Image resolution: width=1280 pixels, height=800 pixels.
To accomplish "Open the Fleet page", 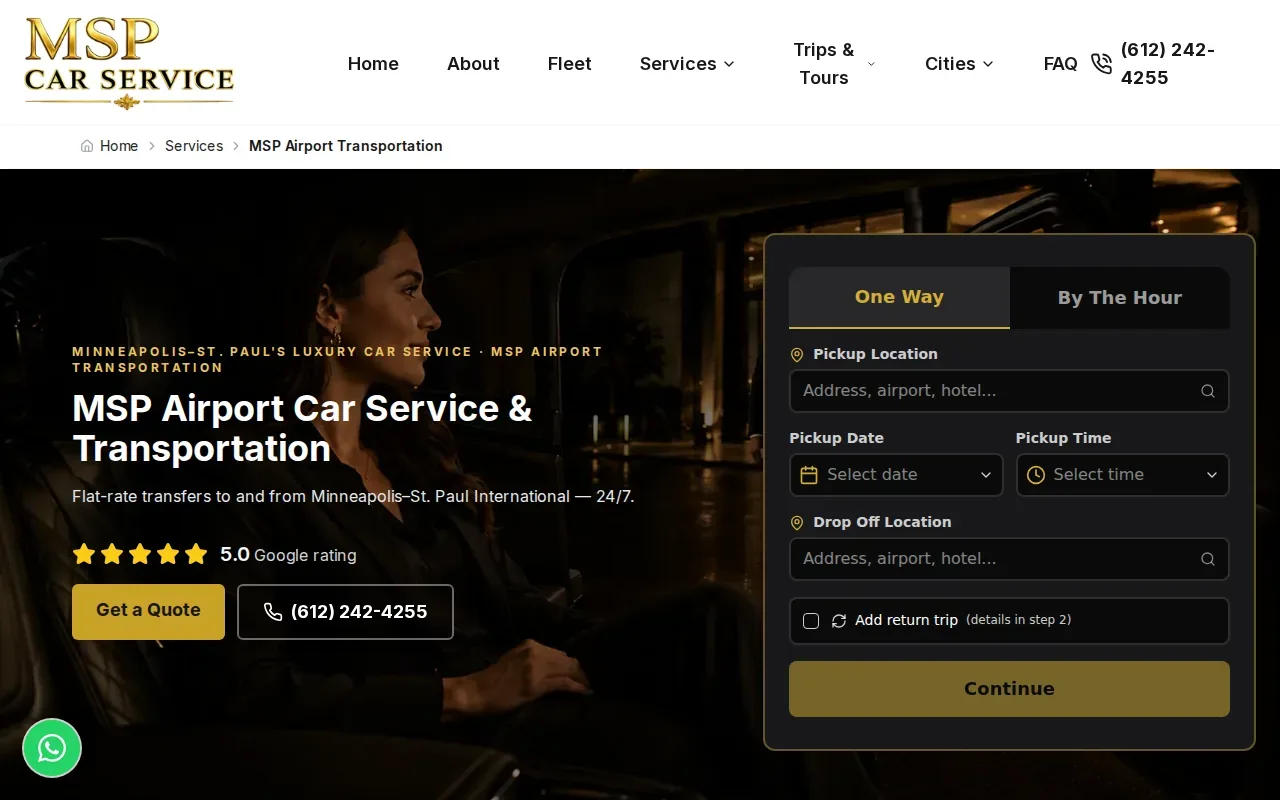I will click(570, 64).
